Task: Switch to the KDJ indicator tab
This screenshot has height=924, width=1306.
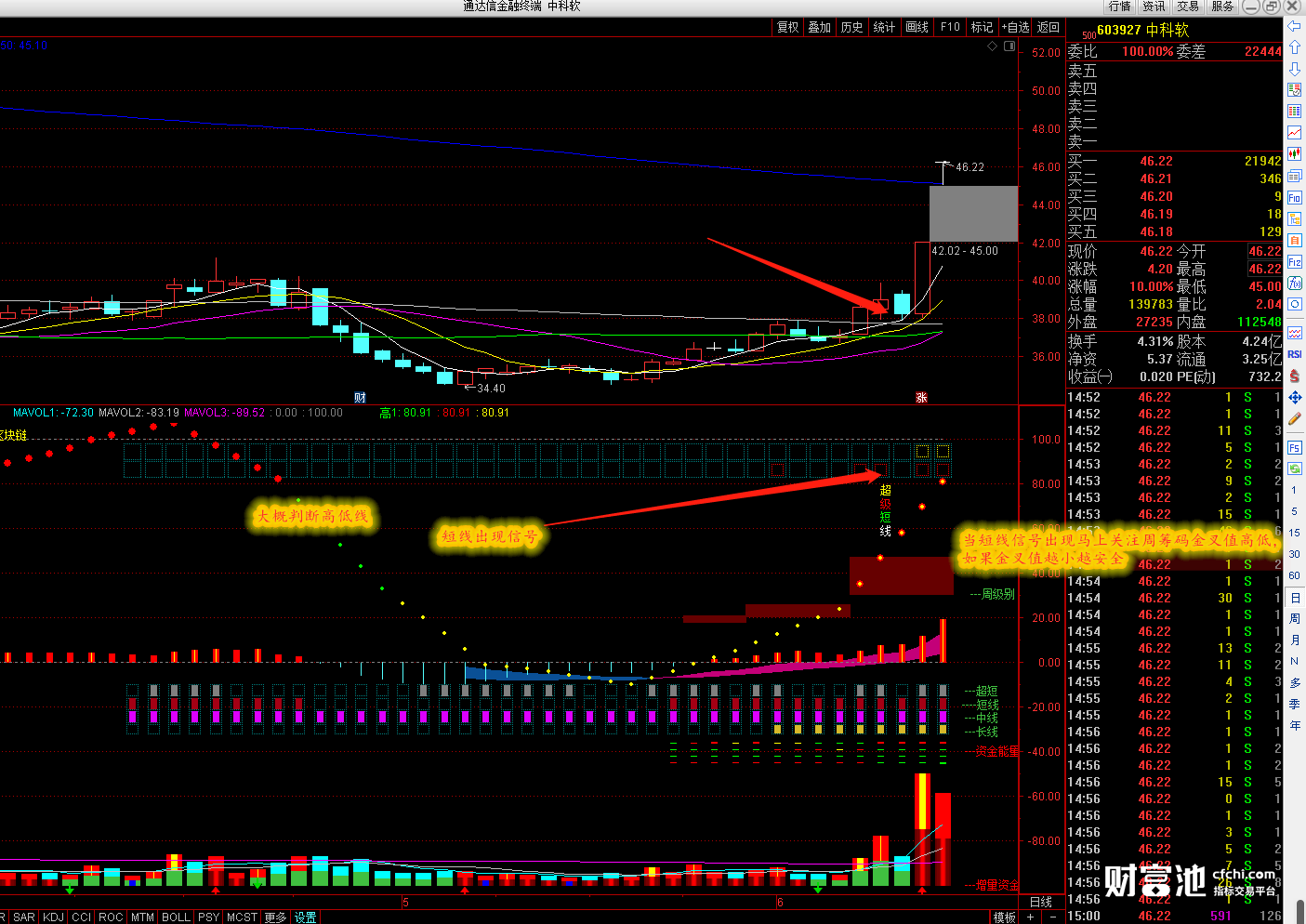Action: (x=54, y=917)
